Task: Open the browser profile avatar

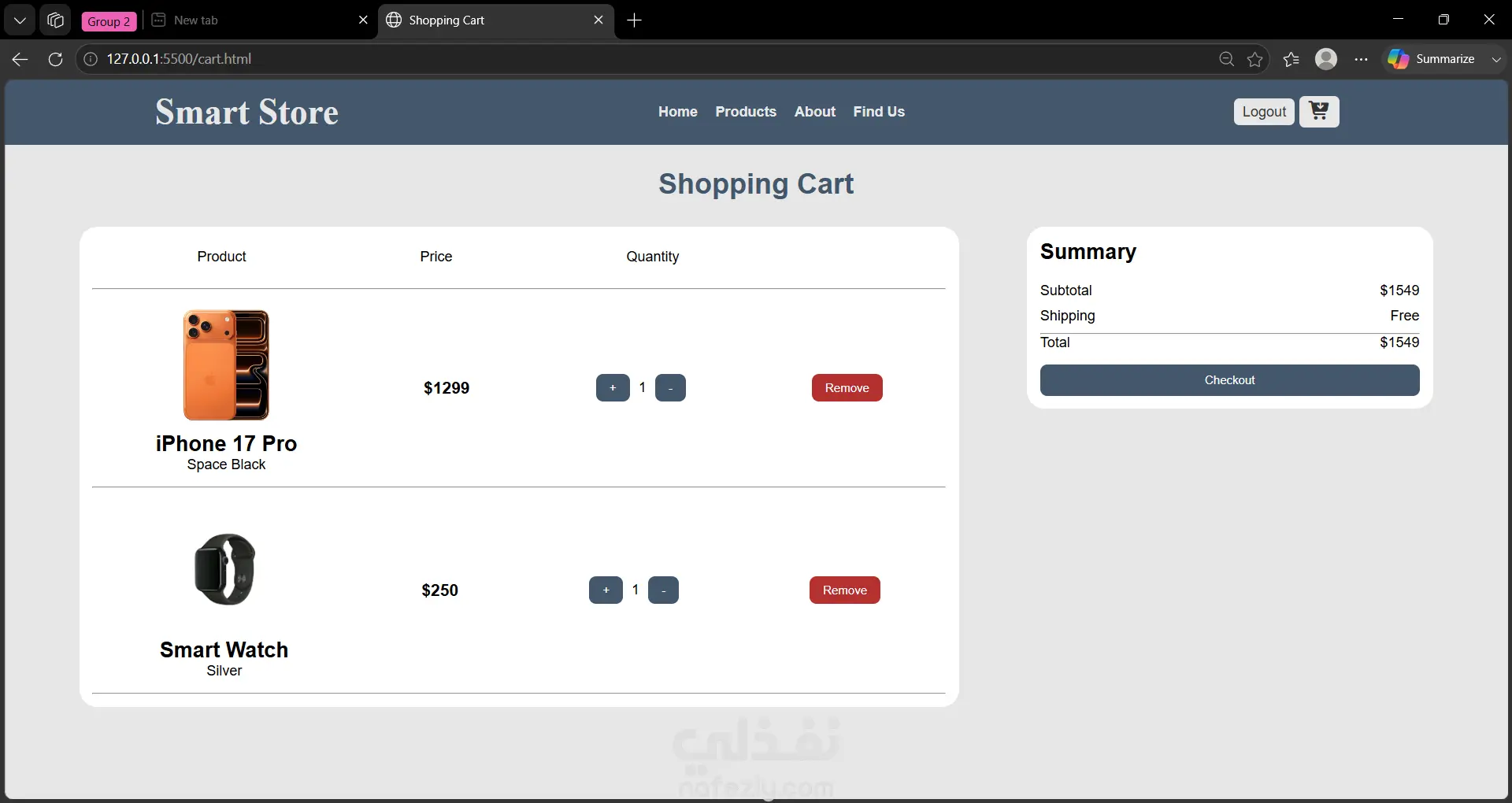Action: [x=1326, y=59]
